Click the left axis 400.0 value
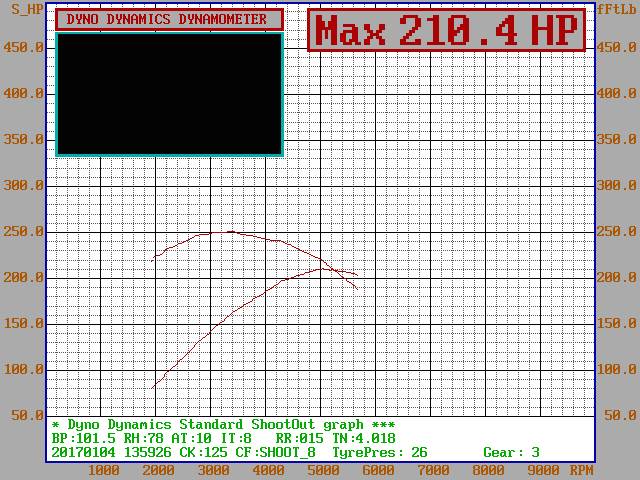 [23, 93]
